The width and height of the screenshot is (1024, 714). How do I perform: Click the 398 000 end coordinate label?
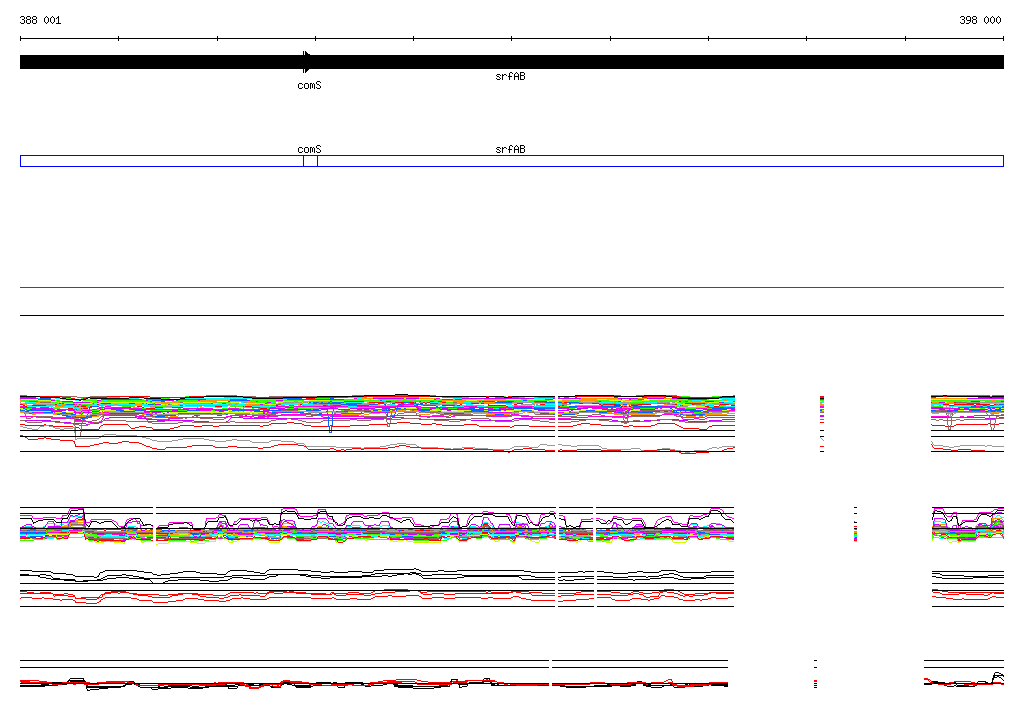[980, 20]
